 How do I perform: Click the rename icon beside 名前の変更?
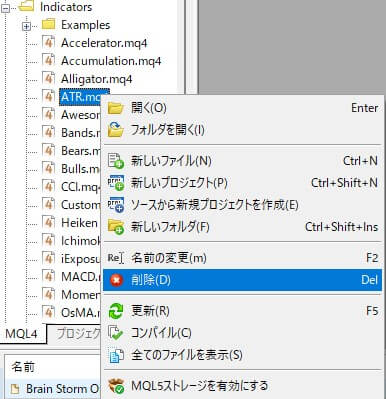[116, 258]
